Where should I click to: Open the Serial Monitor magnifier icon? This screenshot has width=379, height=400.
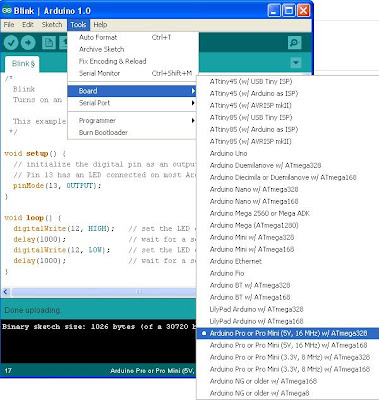[294, 43]
